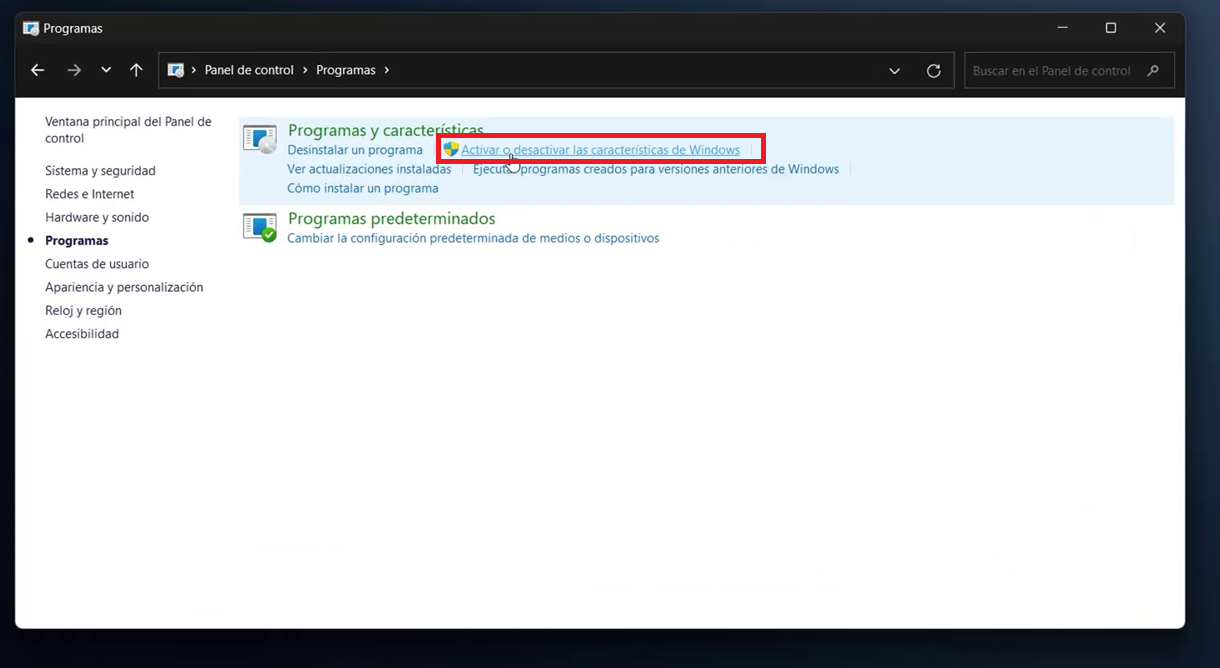Focus the Buscar en el Panel de control field
The height and width of the screenshot is (668, 1220).
pyautogui.click(x=1069, y=71)
